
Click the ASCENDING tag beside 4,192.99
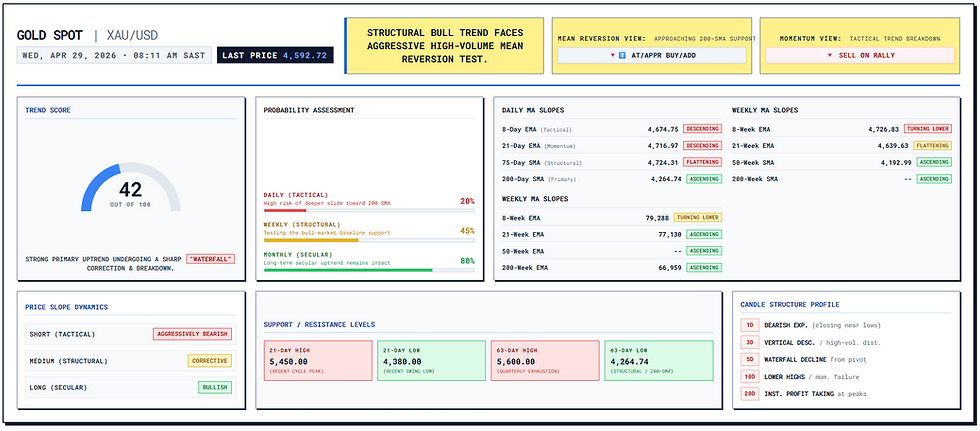click(x=934, y=162)
